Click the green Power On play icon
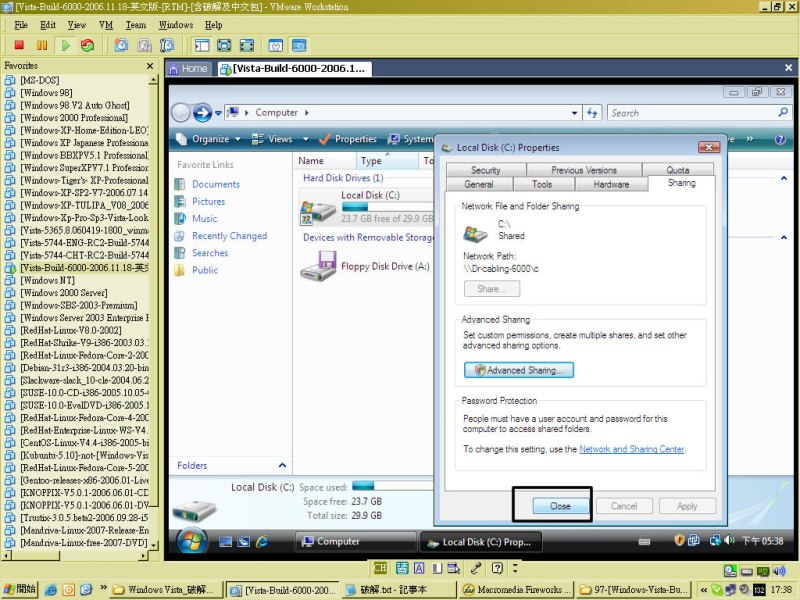 point(65,45)
